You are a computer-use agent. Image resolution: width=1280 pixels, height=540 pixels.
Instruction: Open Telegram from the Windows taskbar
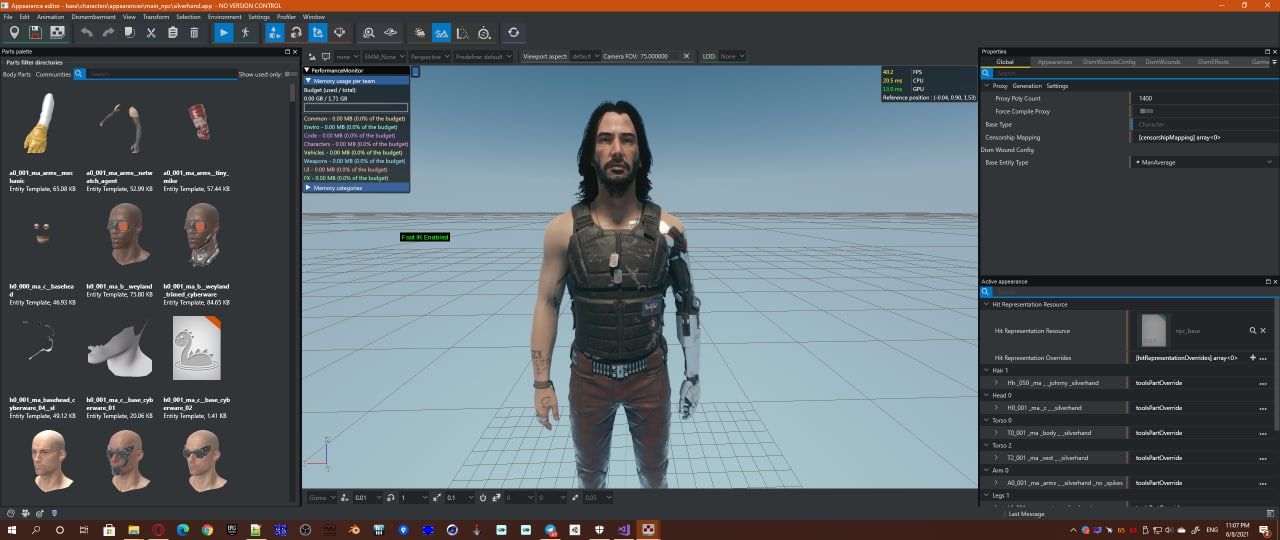click(x=550, y=530)
